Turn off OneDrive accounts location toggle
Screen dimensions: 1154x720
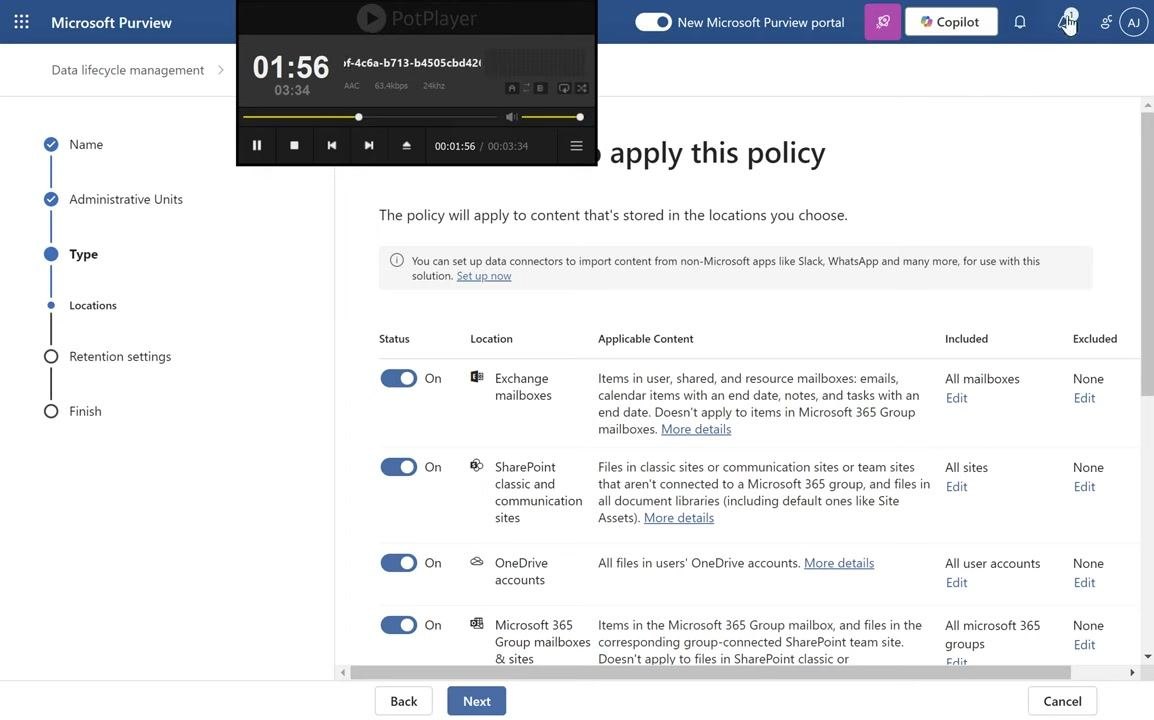coord(398,562)
